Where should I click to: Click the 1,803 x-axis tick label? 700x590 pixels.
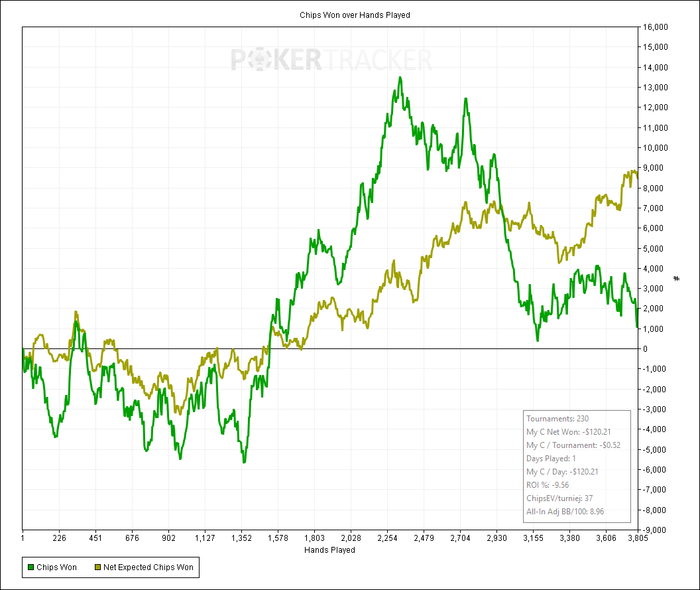(314, 538)
